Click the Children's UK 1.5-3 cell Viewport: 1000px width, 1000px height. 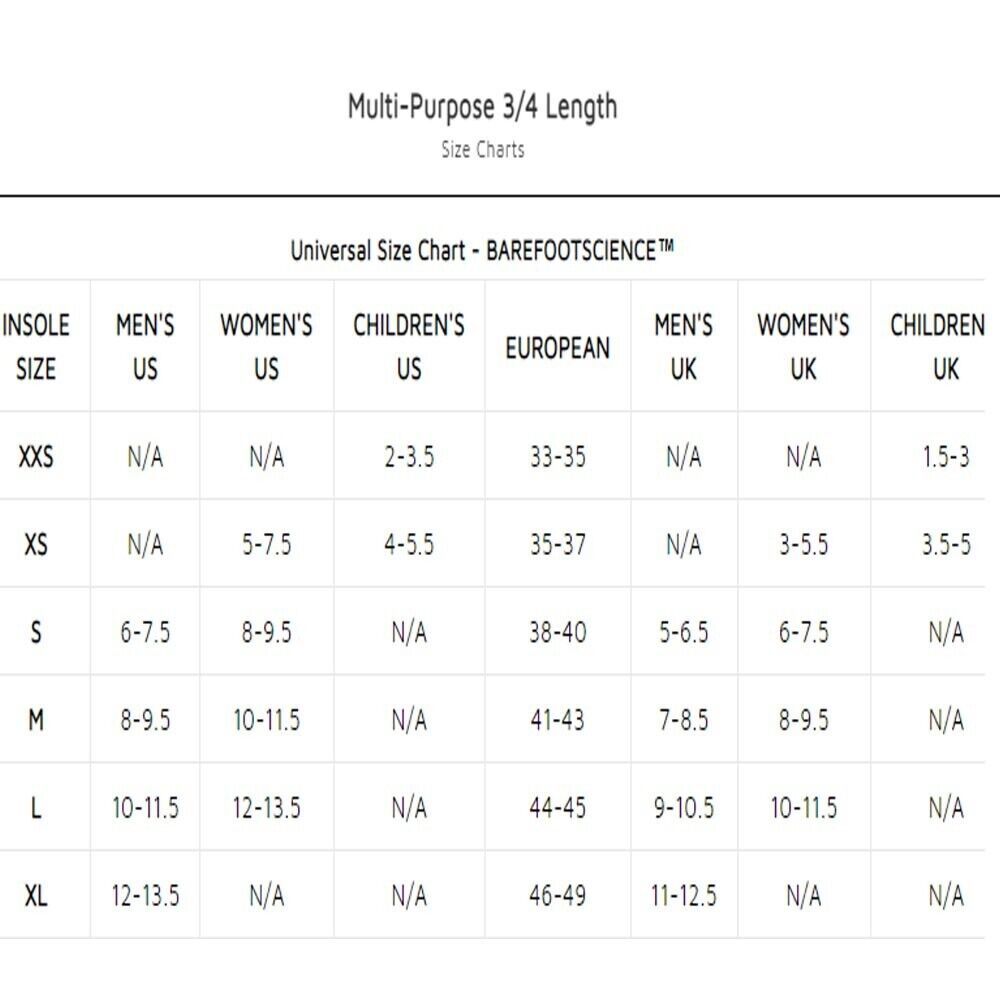pyautogui.click(x=946, y=457)
